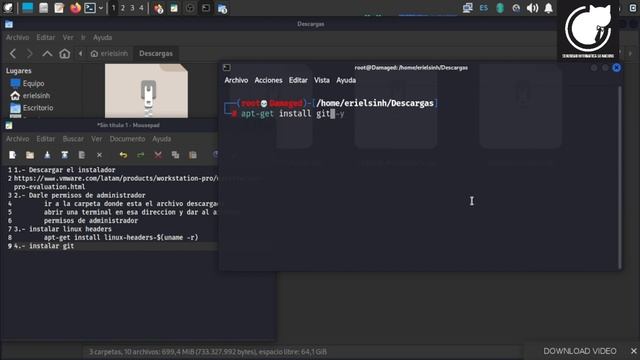This screenshot has width=640, height=360.
Task: Click Reload document icon in Mousepad toolbar
Action: point(82,155)
